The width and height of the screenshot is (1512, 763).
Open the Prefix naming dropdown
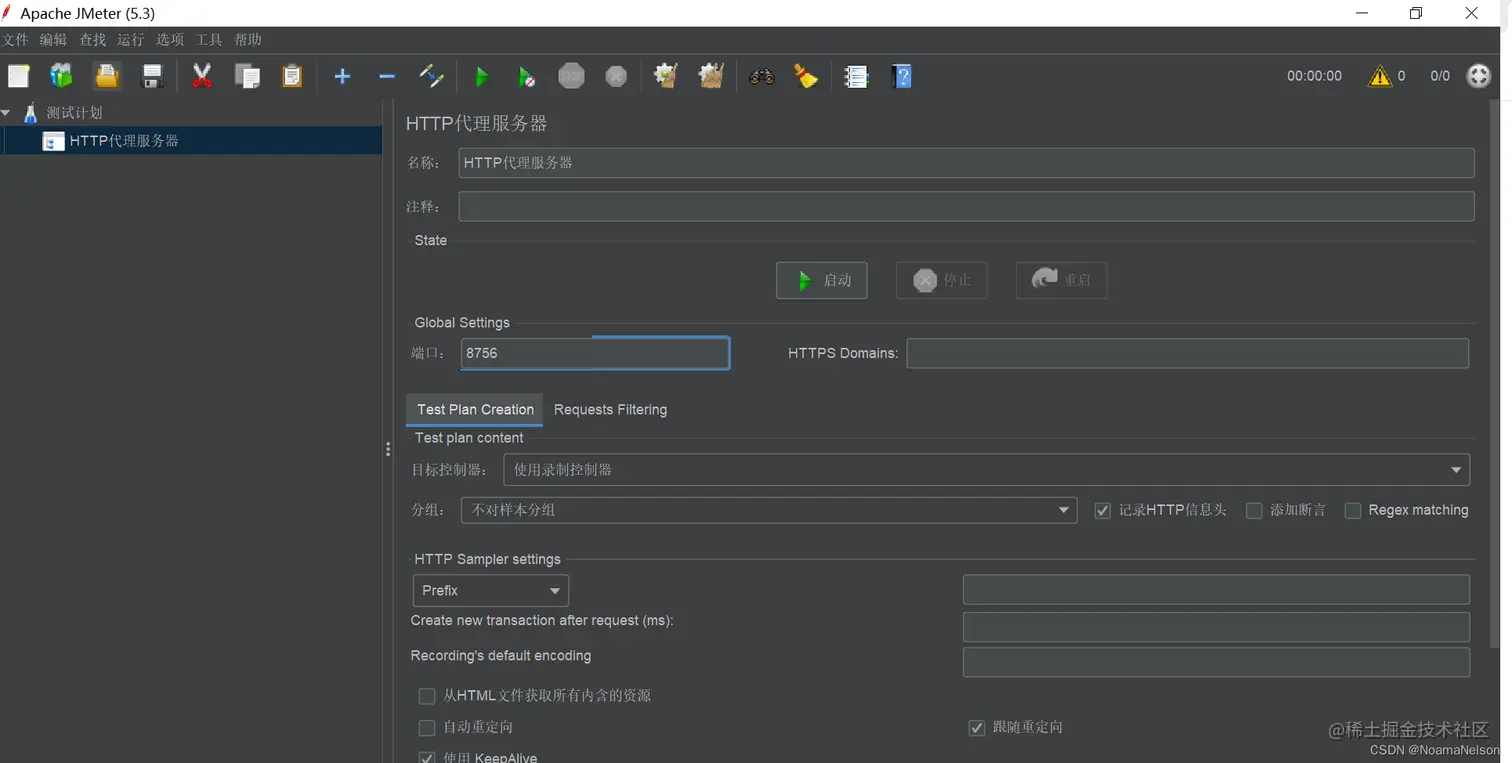(491, 591)
